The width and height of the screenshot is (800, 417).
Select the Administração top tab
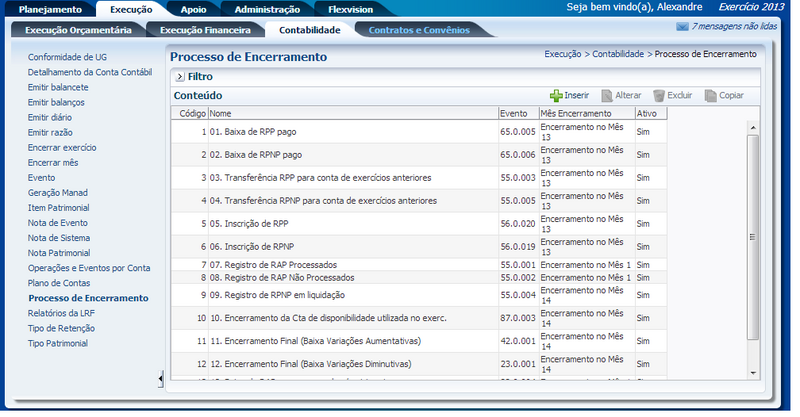[x=267, y=9]
